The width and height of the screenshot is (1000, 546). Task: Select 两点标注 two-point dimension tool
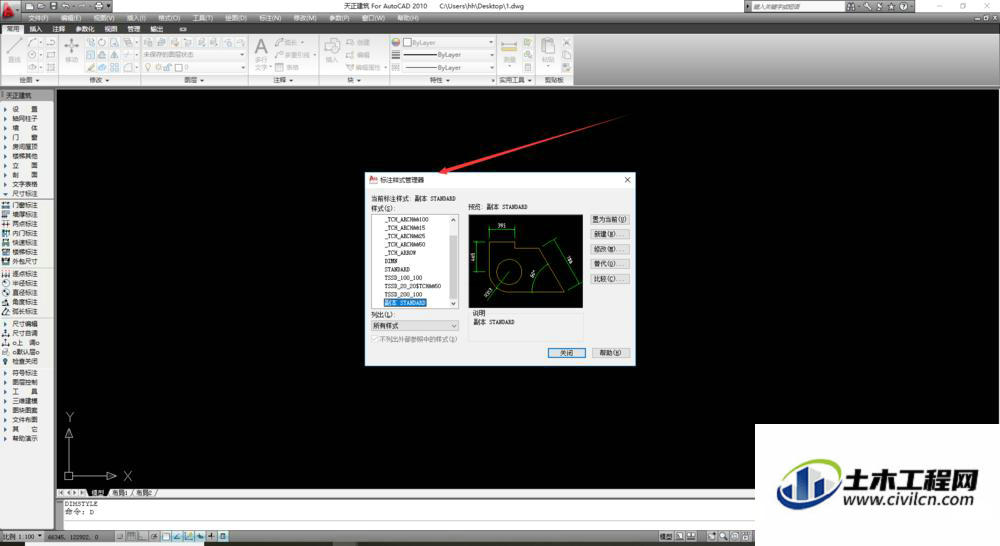pos(20,224)
